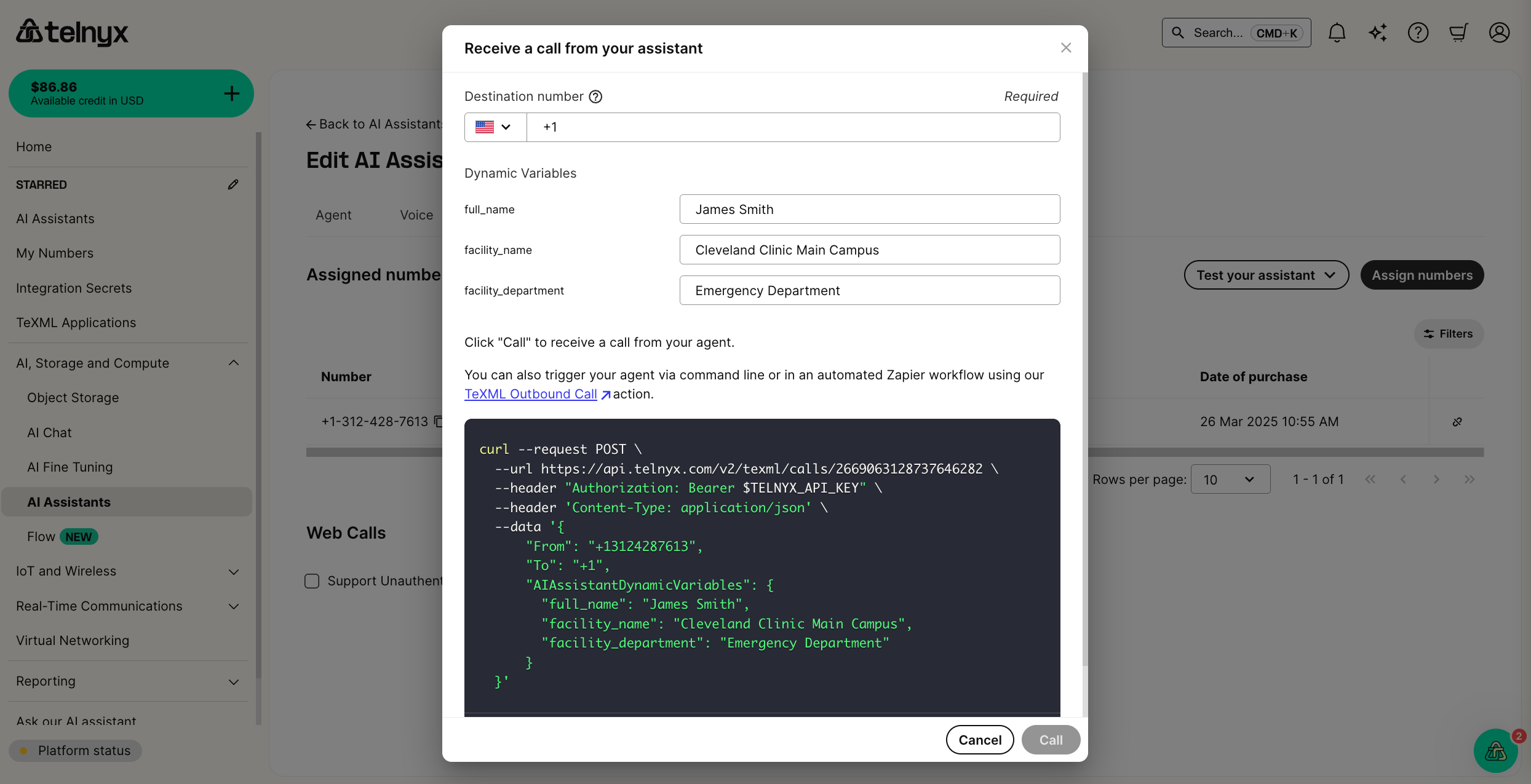The width and height of the screenshot is (1531, 784).
Task: Open the notifications bell
Action: tap(1337, 33)
